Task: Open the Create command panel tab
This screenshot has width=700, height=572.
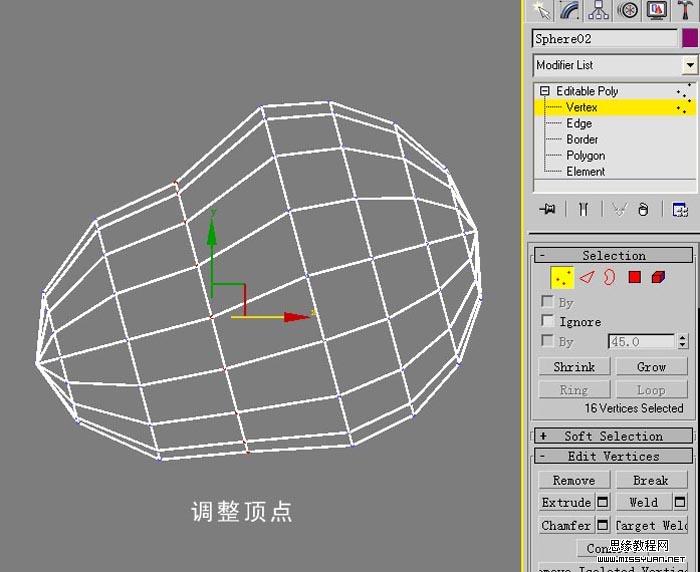Action: pos(542,10)
